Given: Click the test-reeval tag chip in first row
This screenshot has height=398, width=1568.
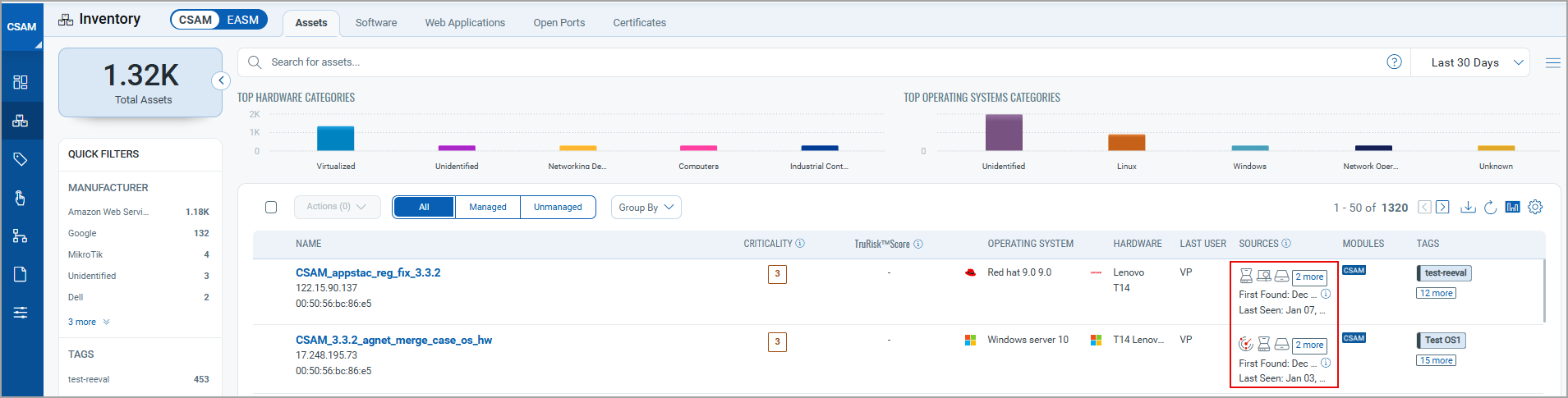Looking at the screenshot, I should [x=1445, y=273].
